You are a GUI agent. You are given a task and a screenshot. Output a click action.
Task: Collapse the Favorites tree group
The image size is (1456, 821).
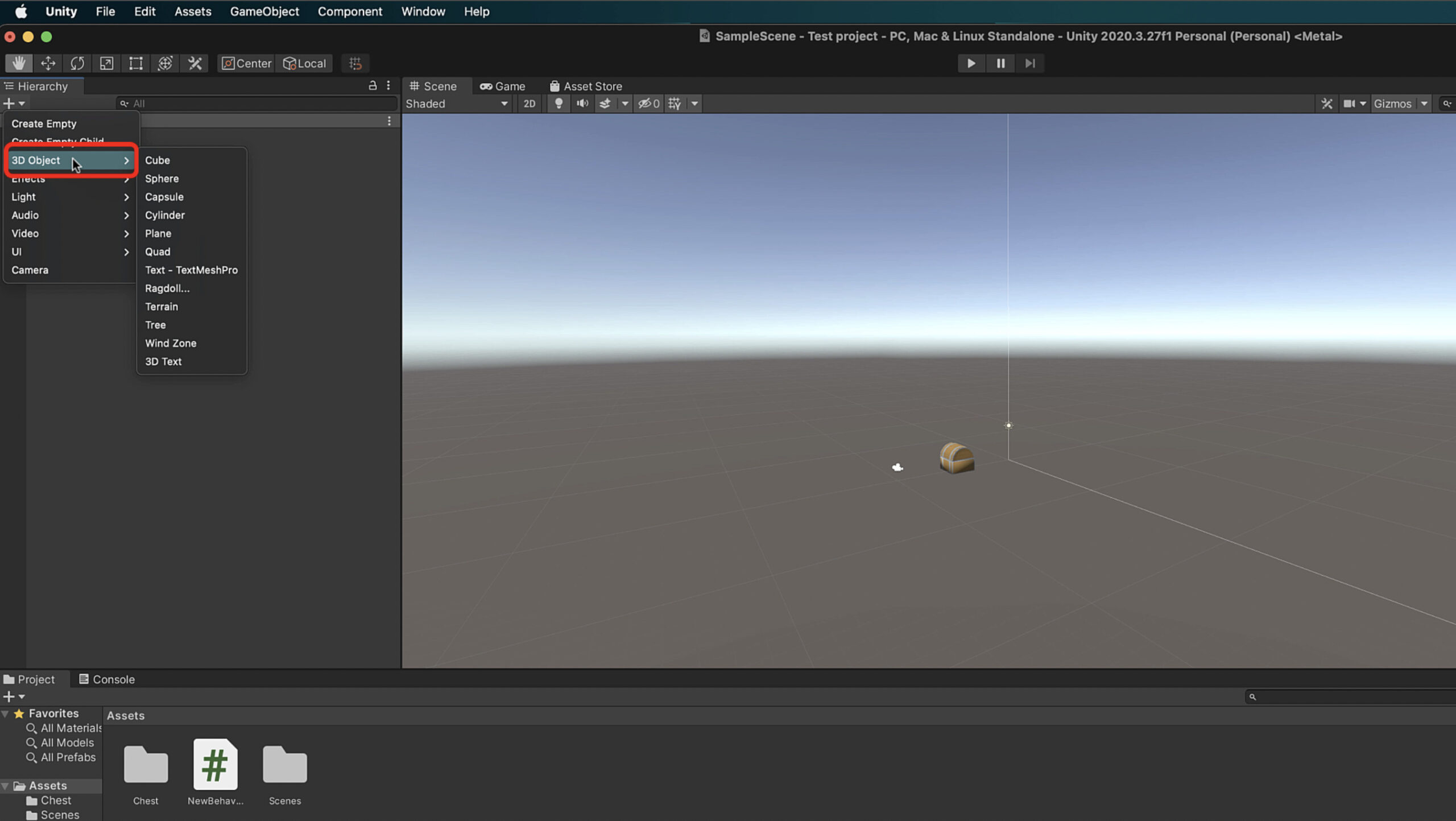[5, 713]
